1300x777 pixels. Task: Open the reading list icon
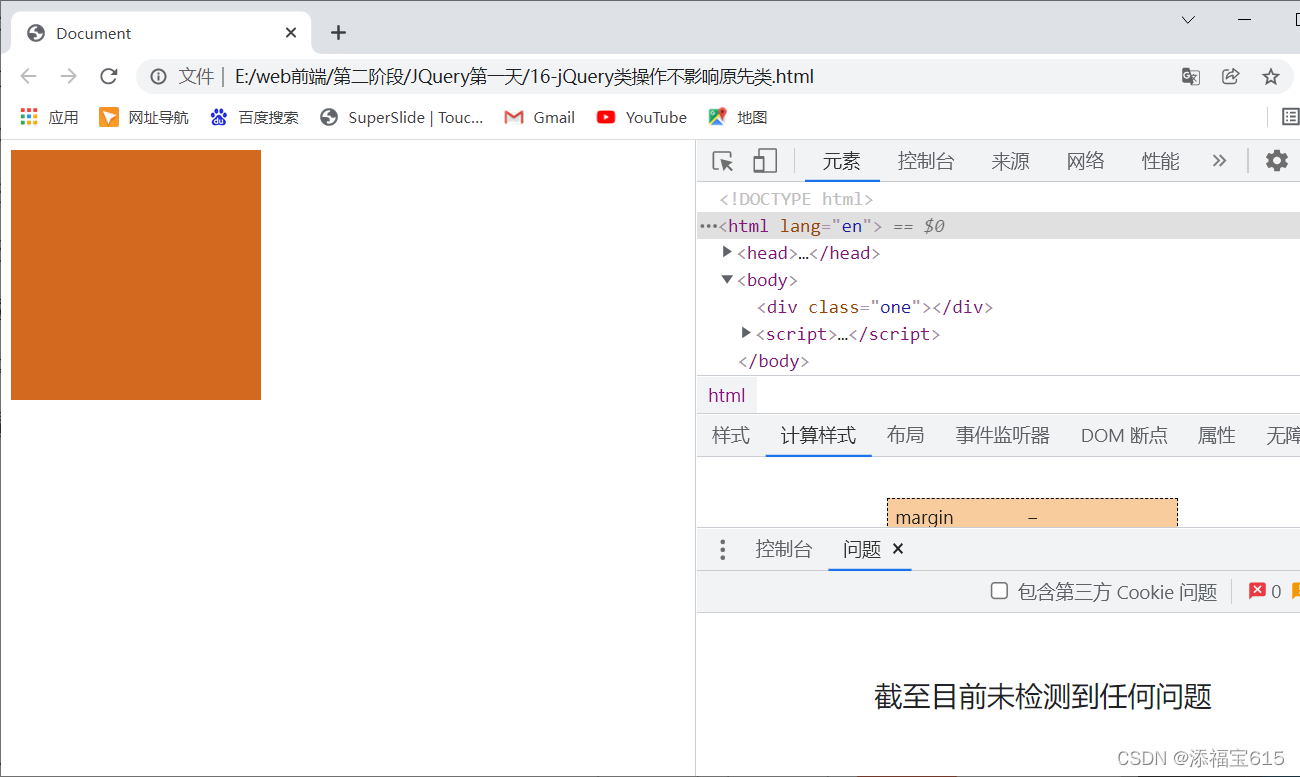point(1290,117)
